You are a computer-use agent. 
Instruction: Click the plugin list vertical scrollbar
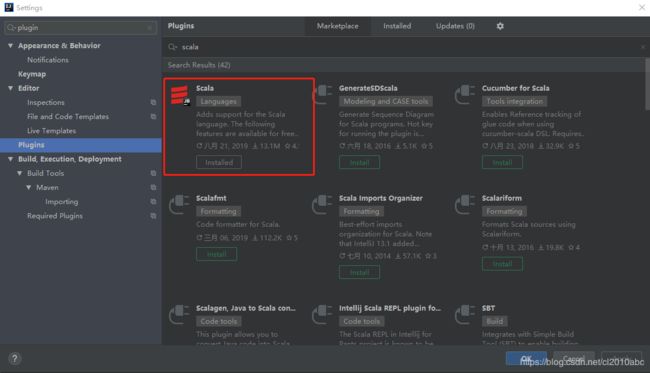click(647, 85)
